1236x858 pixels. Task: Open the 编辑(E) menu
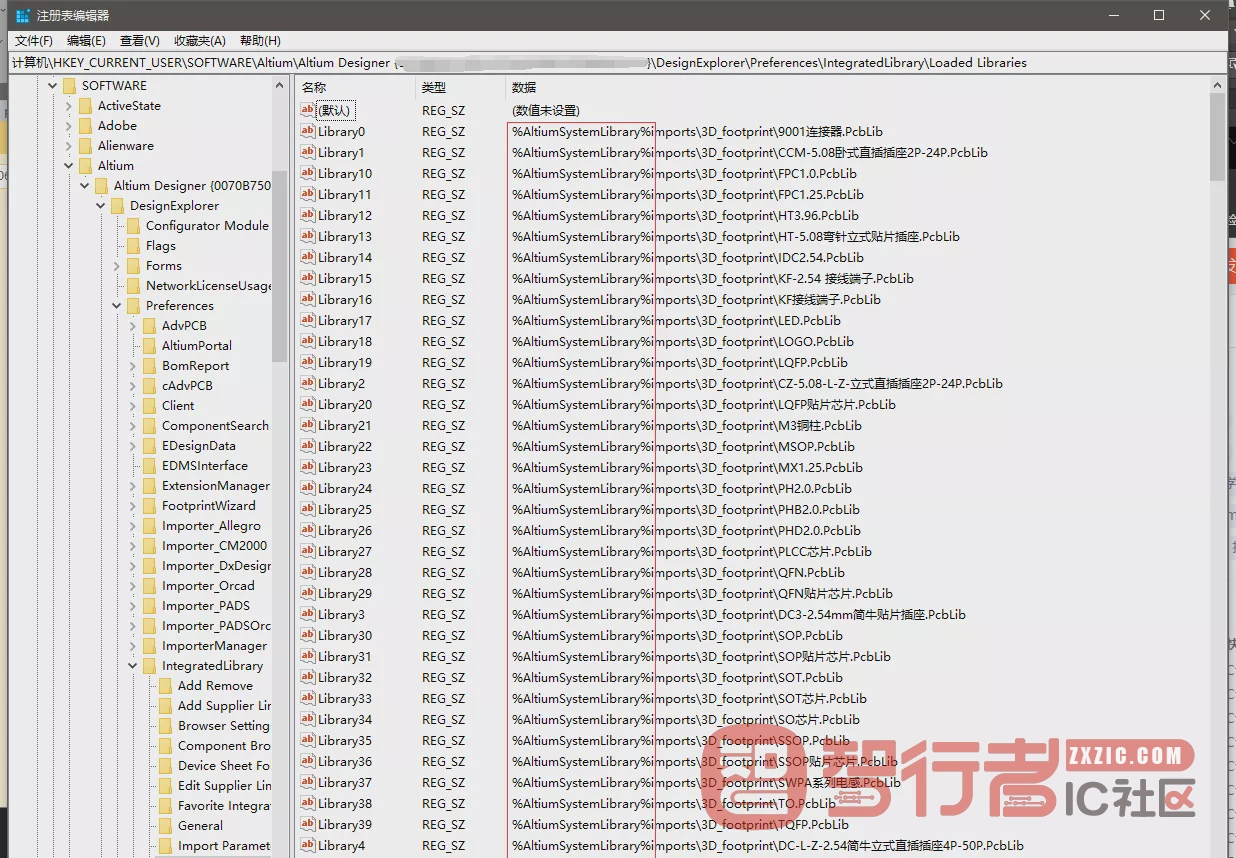click(86, 41)
